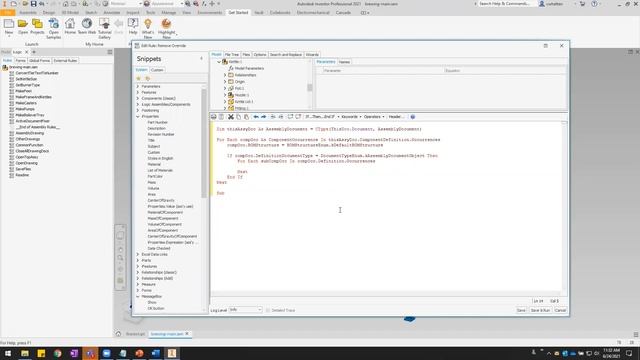This screenshot has height=360, width=640.
Task: Select the MakeCasters rule
Action: pyautogui.click(x=26, y=103)
